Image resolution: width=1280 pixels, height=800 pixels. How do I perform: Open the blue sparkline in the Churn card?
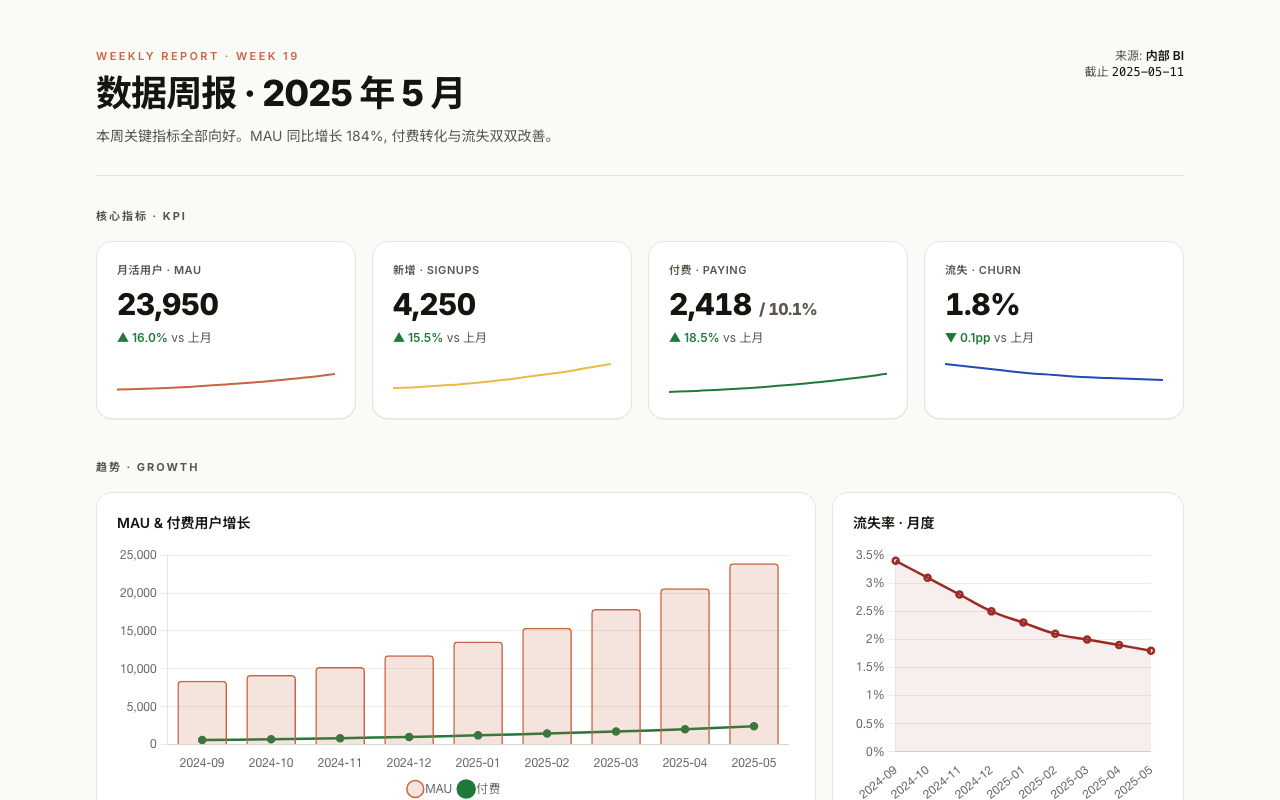[1054, 372]
